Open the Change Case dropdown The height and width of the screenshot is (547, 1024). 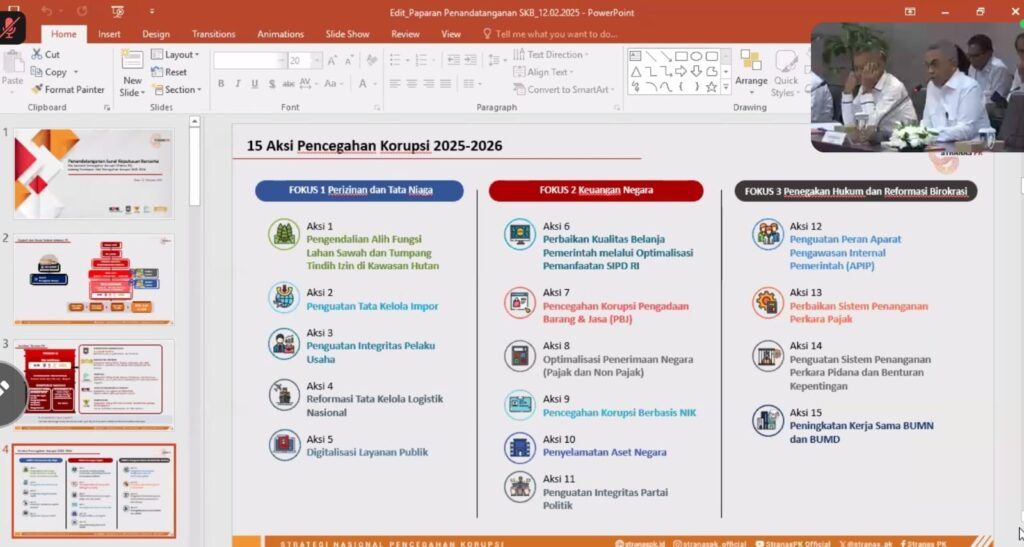click(x=333, y=84)
